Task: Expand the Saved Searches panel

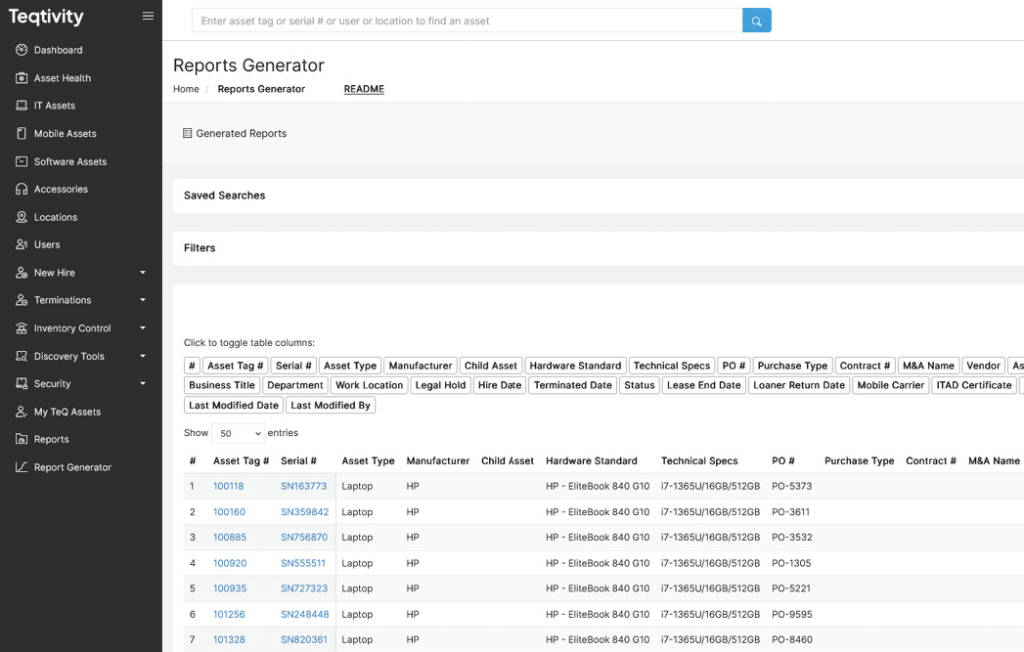Action: click(225, 196)
